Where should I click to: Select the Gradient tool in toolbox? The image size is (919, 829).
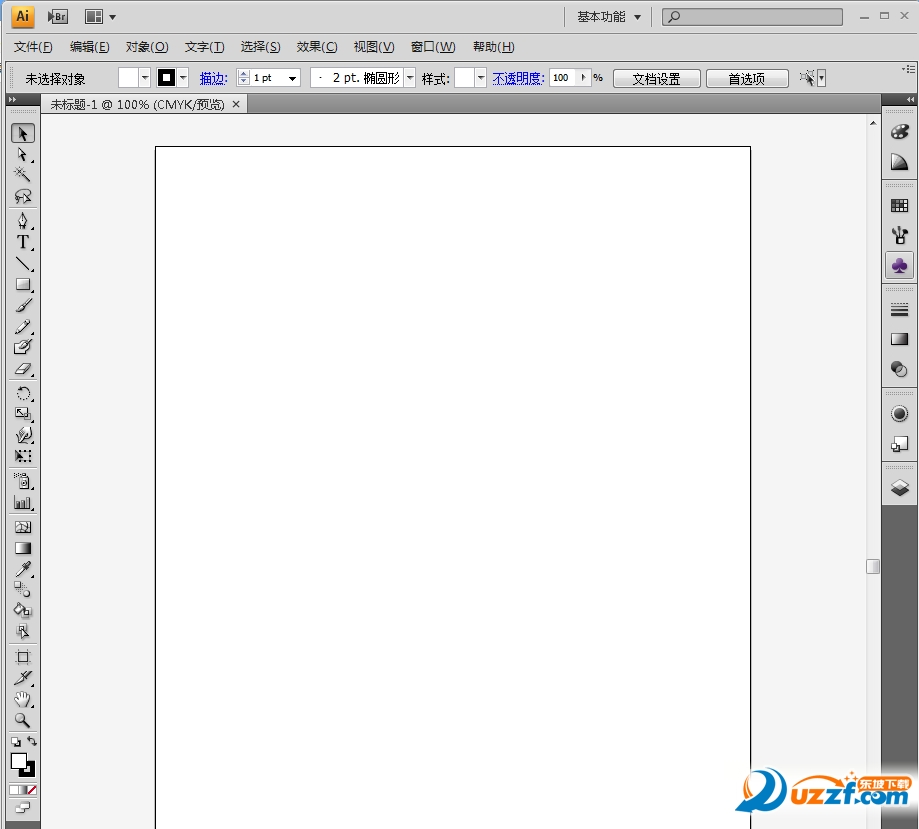[x=23, y=548]
